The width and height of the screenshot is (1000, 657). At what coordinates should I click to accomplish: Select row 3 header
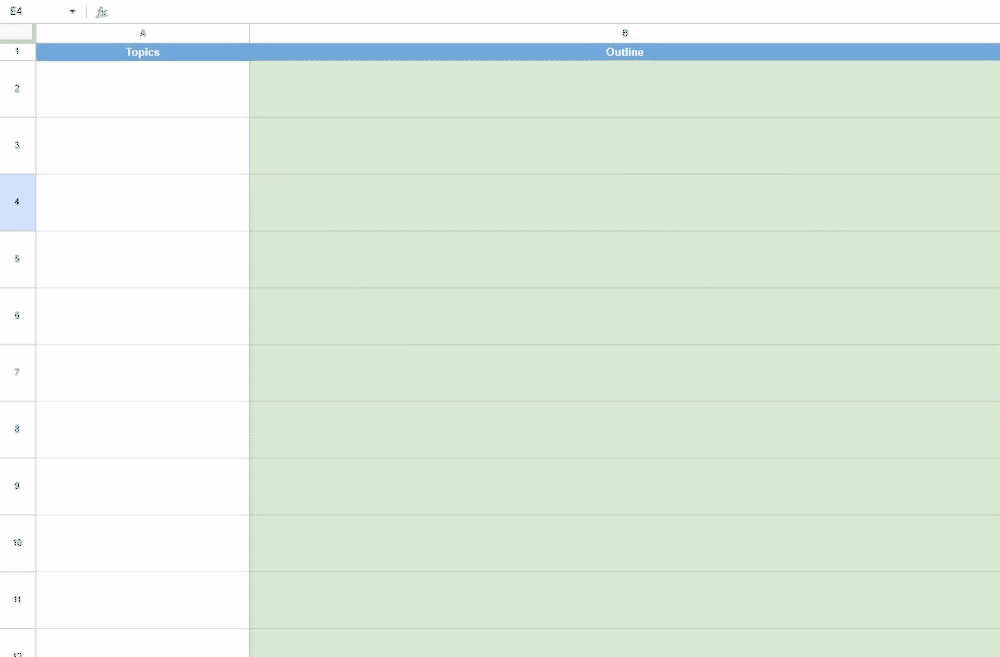point(17,145)
